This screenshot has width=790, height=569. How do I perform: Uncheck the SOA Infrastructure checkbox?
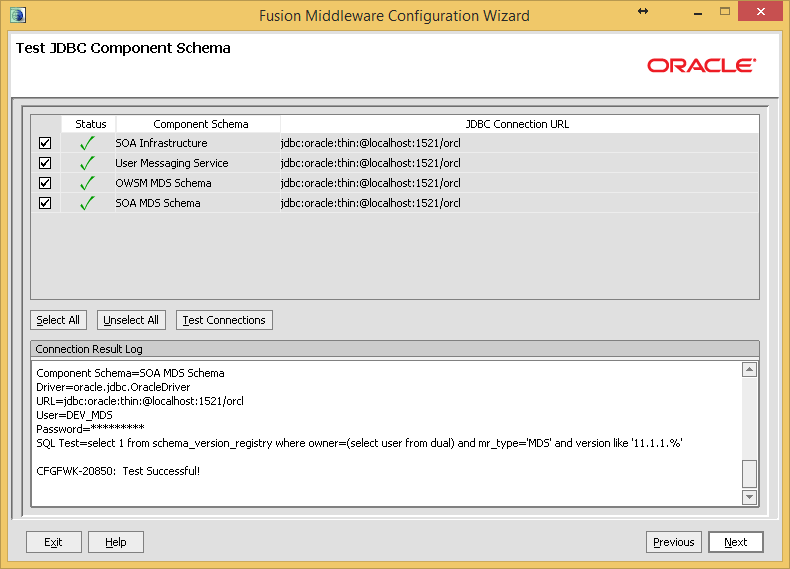pos(45,143)
